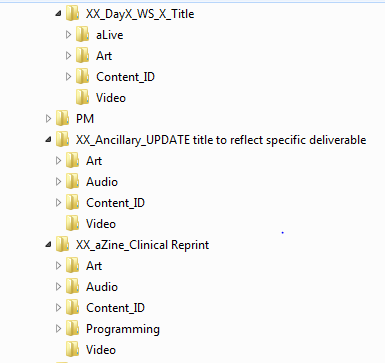Image resolution: width=385 pixels, height=363 pixels.
Task: Click the PM folder icon
Action: pyautogui.click(x=62, y=119)
